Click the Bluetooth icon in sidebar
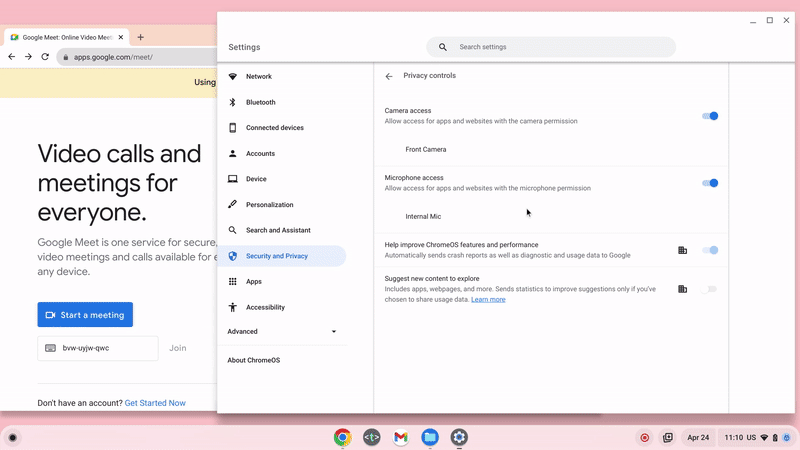 tap(233, 102)
